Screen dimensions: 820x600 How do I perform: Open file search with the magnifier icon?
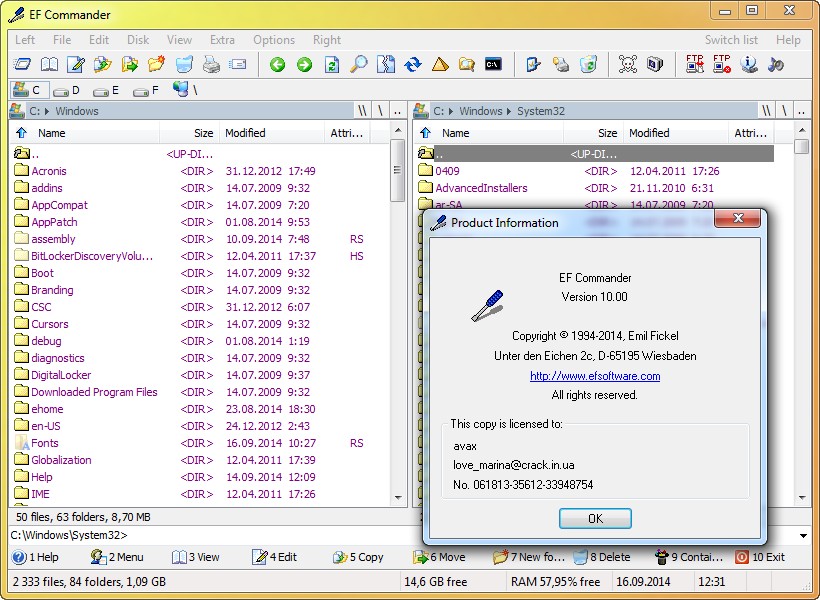click(x=359, y=64)
